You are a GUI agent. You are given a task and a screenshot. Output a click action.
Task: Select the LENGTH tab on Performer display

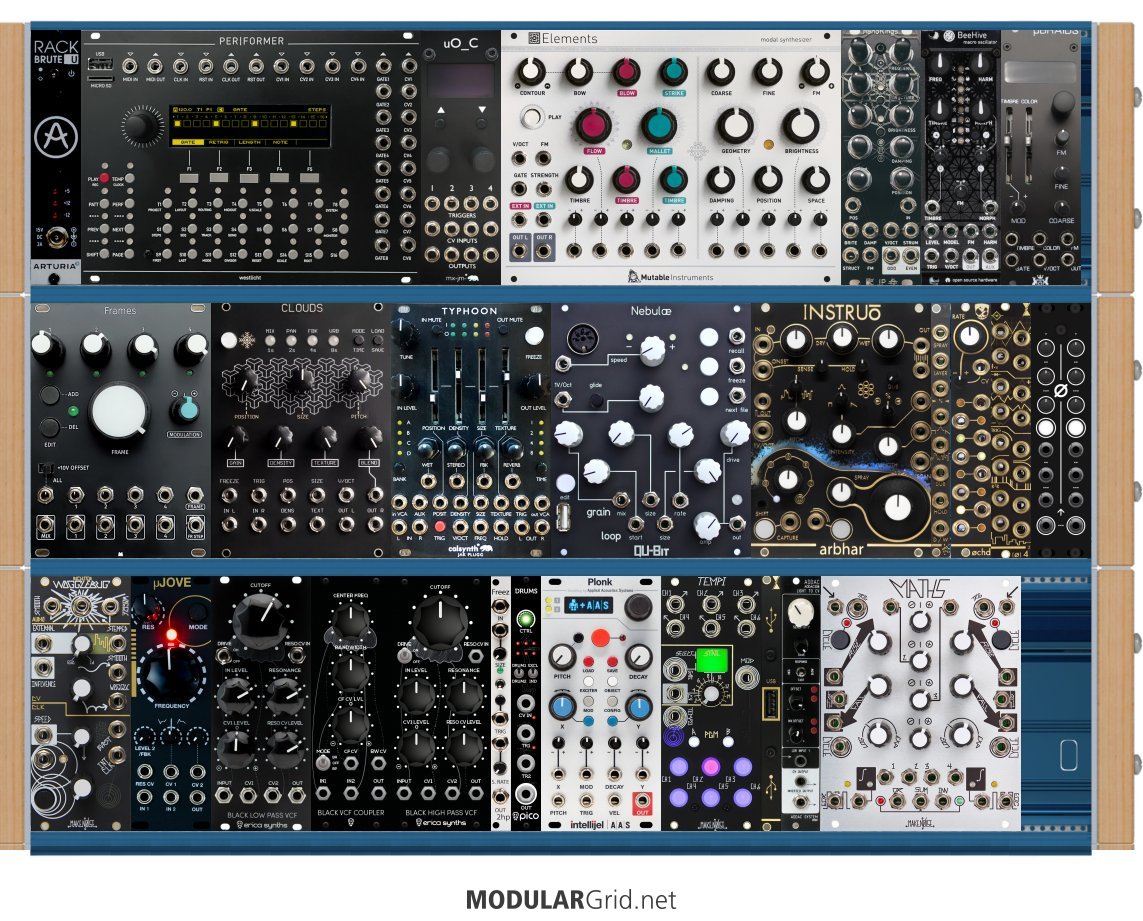249,142
